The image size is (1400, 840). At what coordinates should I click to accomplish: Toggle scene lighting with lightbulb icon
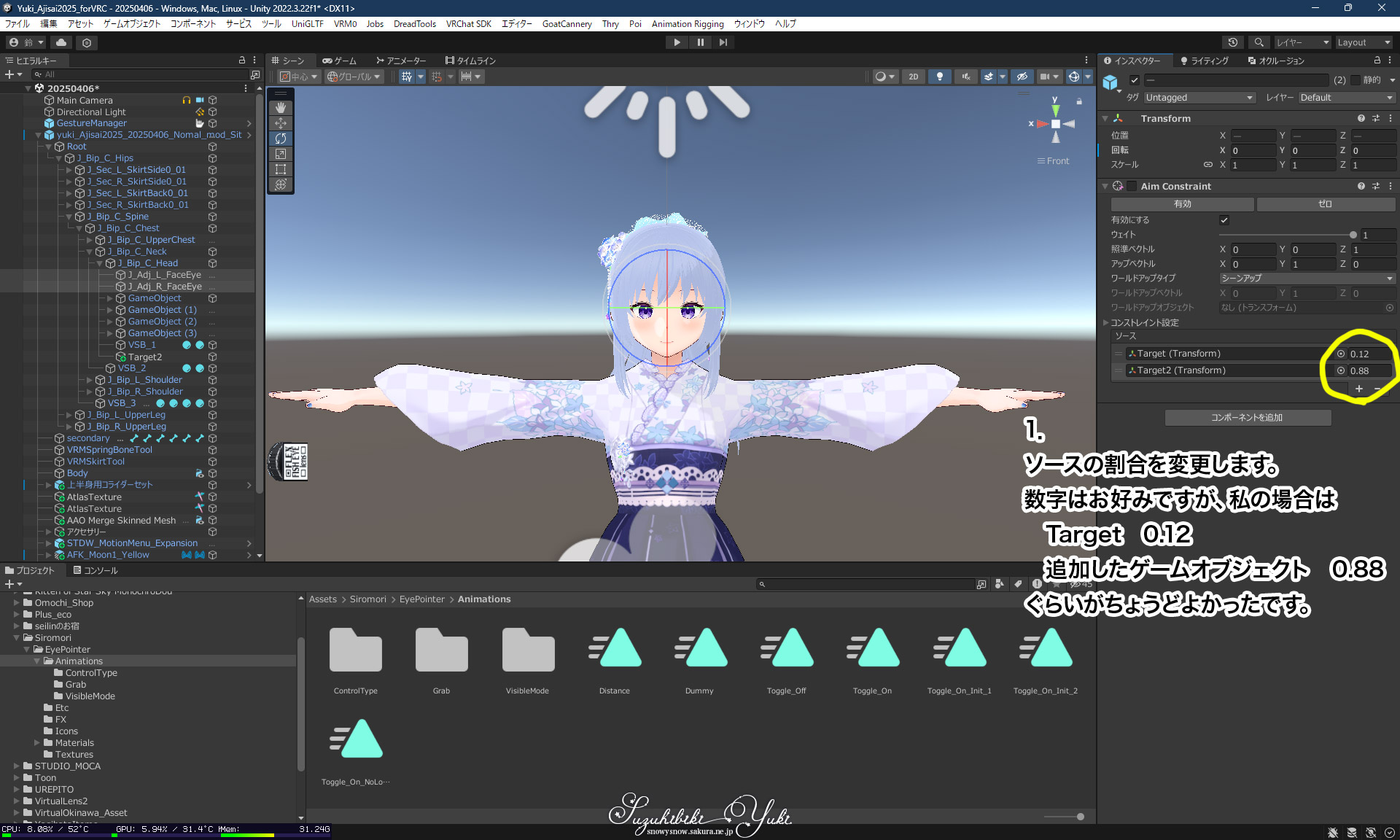pyautogui.click(x=940, y=77)
